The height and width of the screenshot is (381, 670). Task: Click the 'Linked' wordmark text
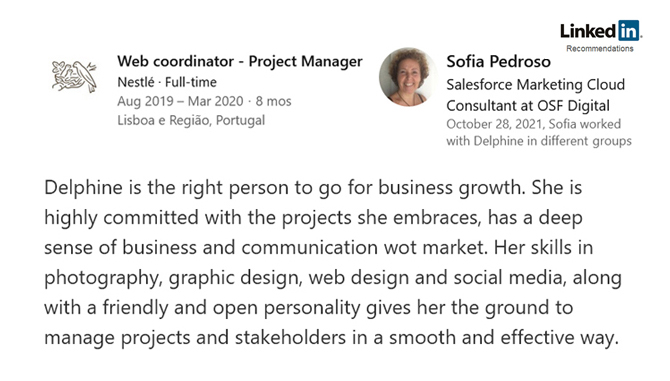tap(588, 31)
